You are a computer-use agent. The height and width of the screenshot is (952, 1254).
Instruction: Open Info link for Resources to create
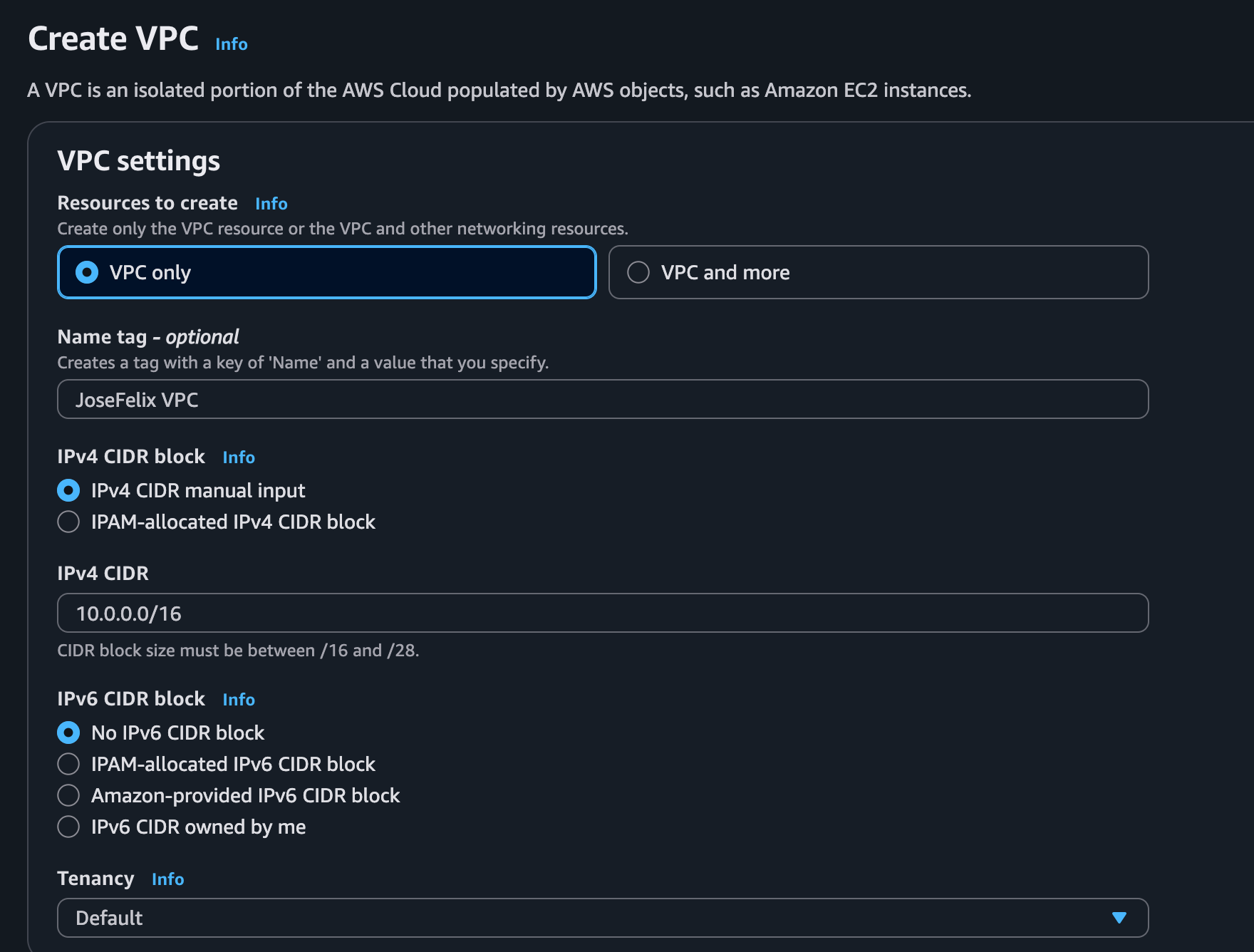click(271, 204)
